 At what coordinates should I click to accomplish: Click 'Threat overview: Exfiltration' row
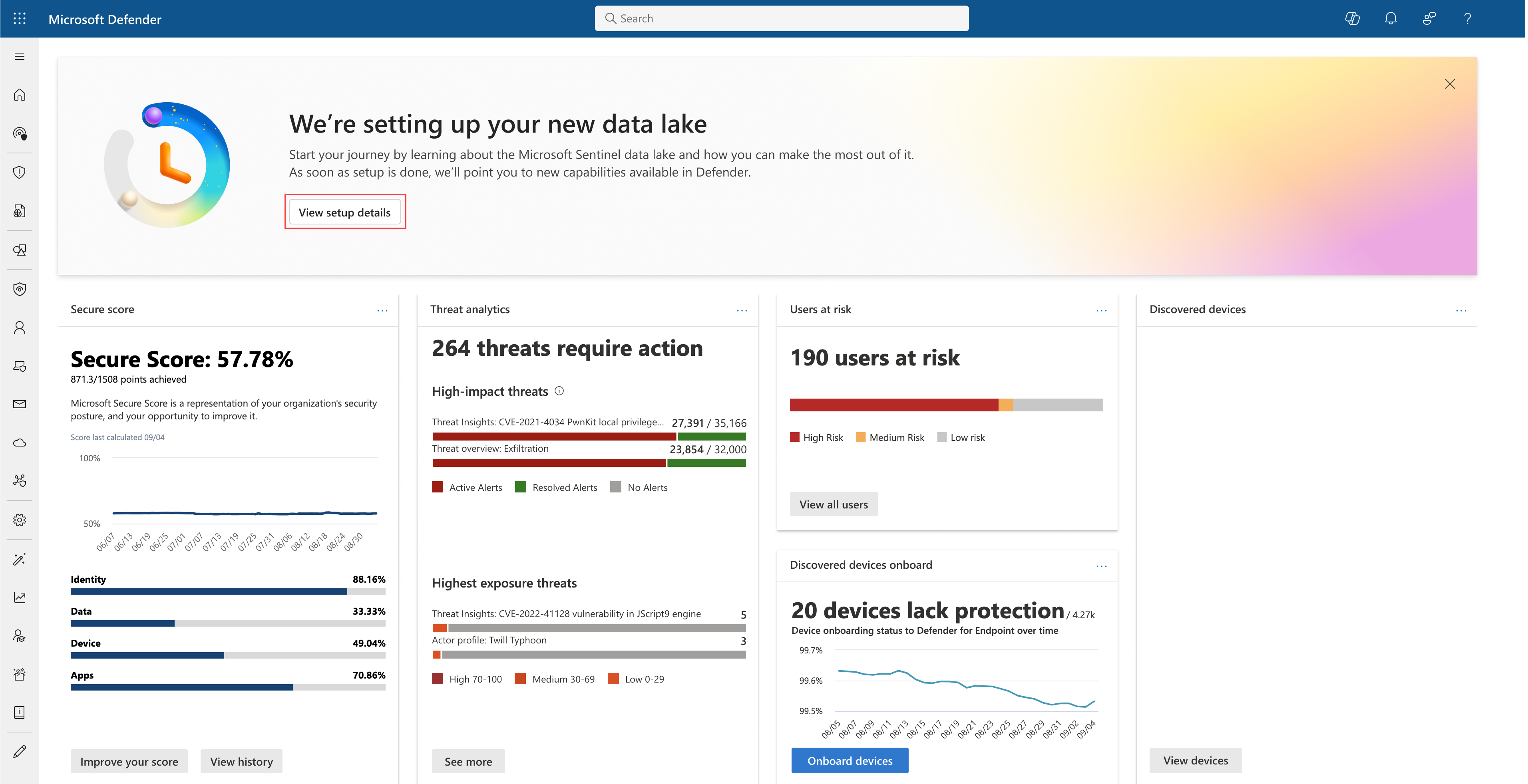(589, 455)
